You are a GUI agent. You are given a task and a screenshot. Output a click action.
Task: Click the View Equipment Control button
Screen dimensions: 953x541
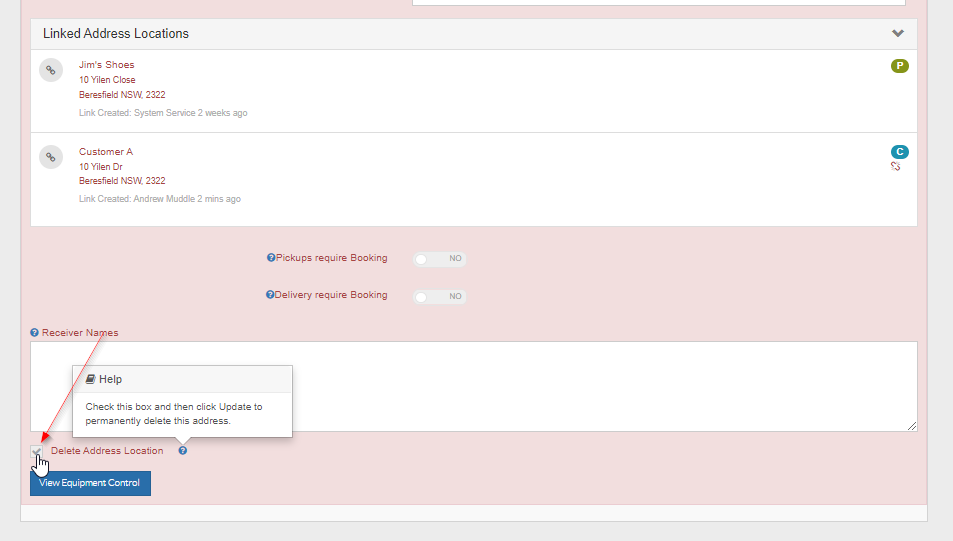91,483
